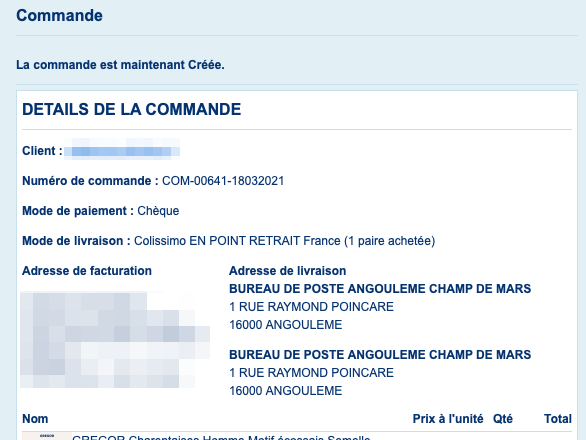Viewport: 586px width, 440px height.
Task: Select the order number COM-00641-18032021
Action: click(x=223, y=181)
